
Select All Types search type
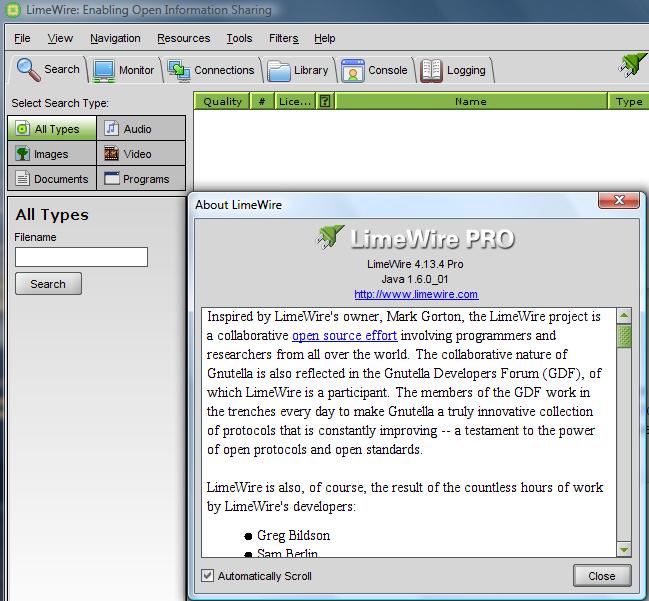tap(52, 128)
